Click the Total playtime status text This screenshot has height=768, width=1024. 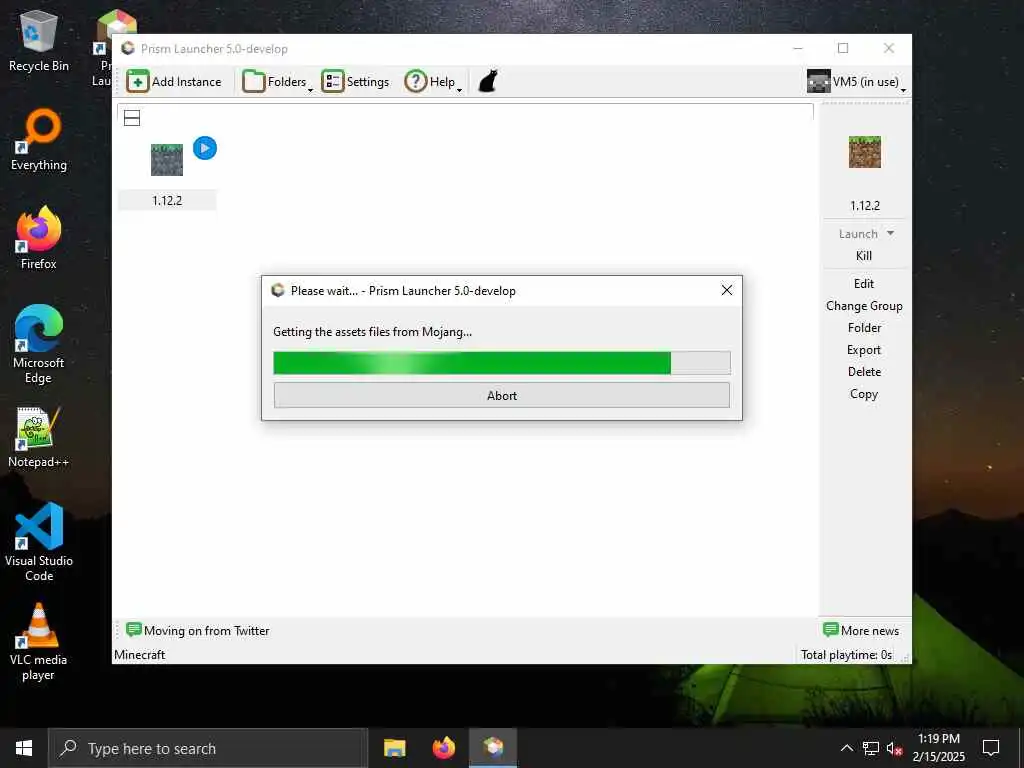(x=846, y=655)
